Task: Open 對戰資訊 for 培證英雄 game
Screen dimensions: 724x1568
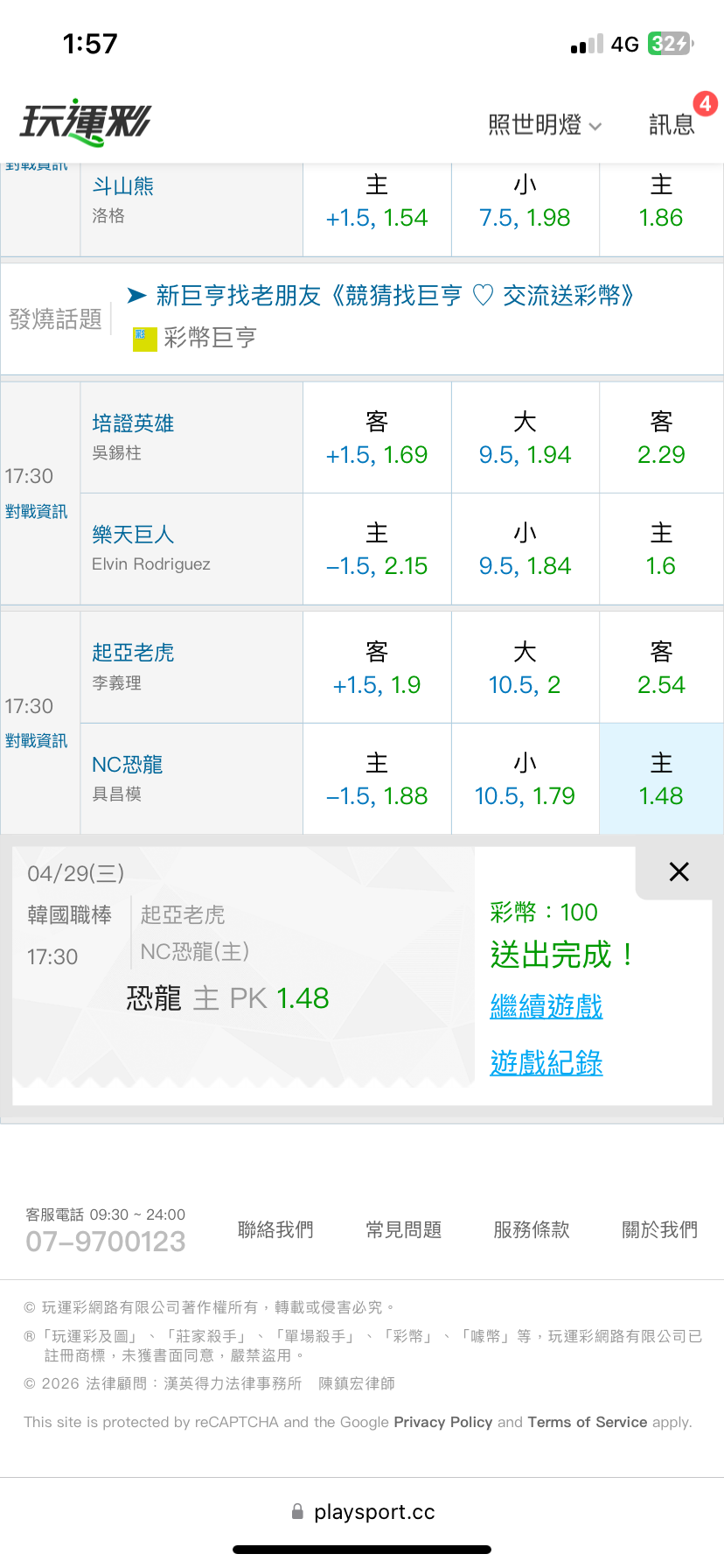Action: tap(37, 512)
